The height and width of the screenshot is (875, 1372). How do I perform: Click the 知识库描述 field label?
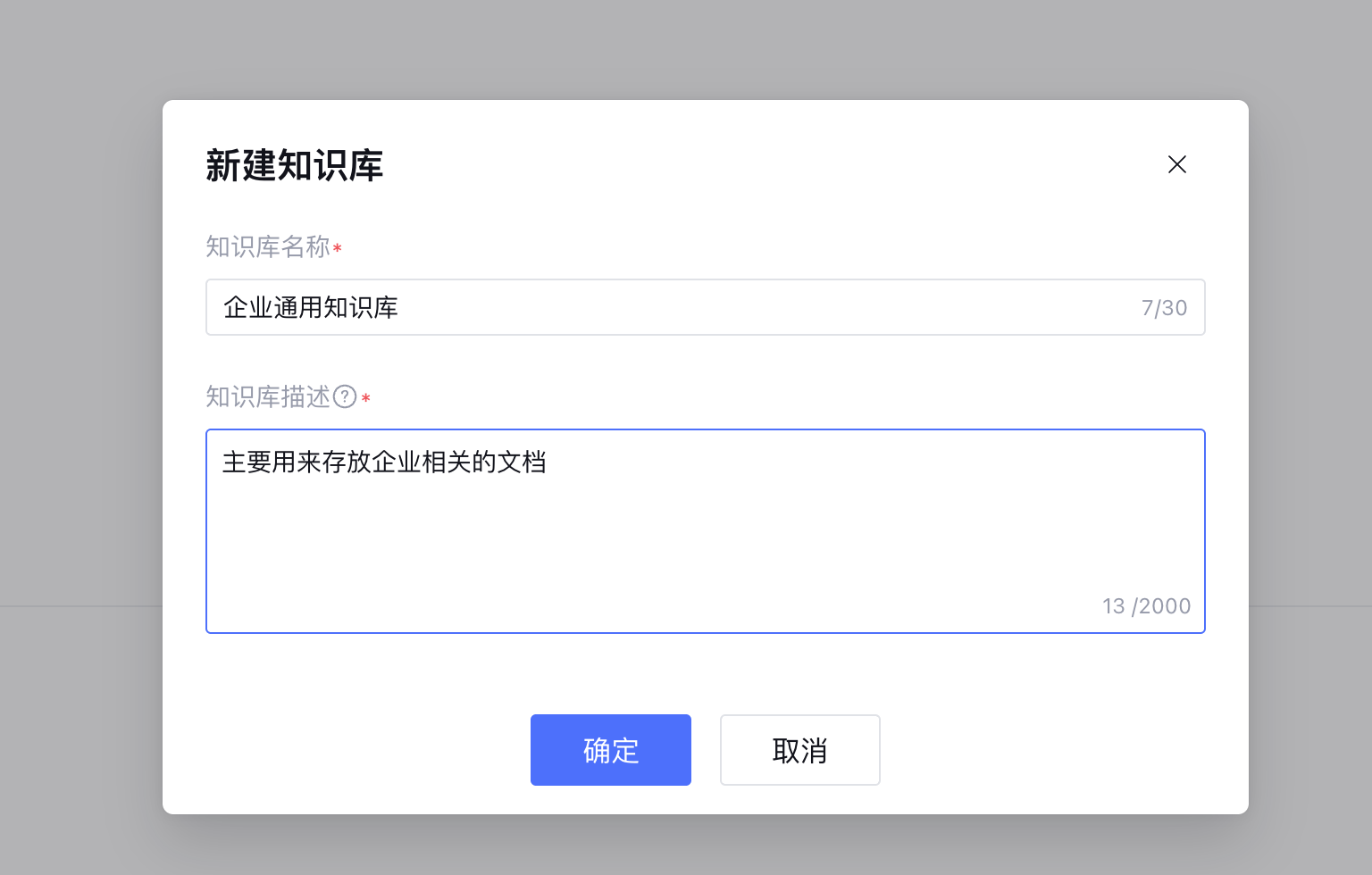pos(268,397)
